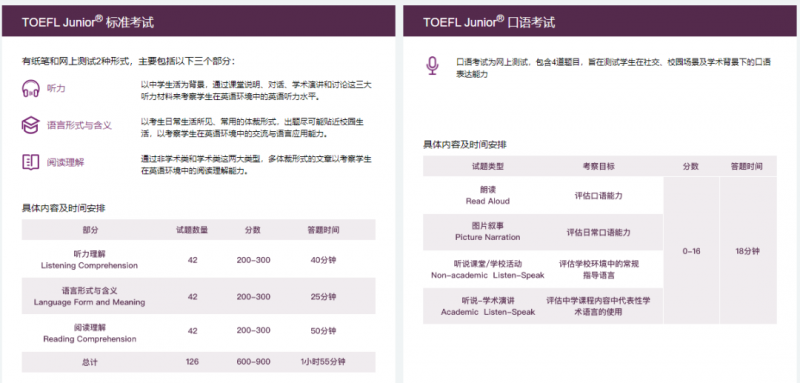This screenshot has width=800, height=383.
Task: Click the Read Aloud question type cell
Action: [488, 195]
